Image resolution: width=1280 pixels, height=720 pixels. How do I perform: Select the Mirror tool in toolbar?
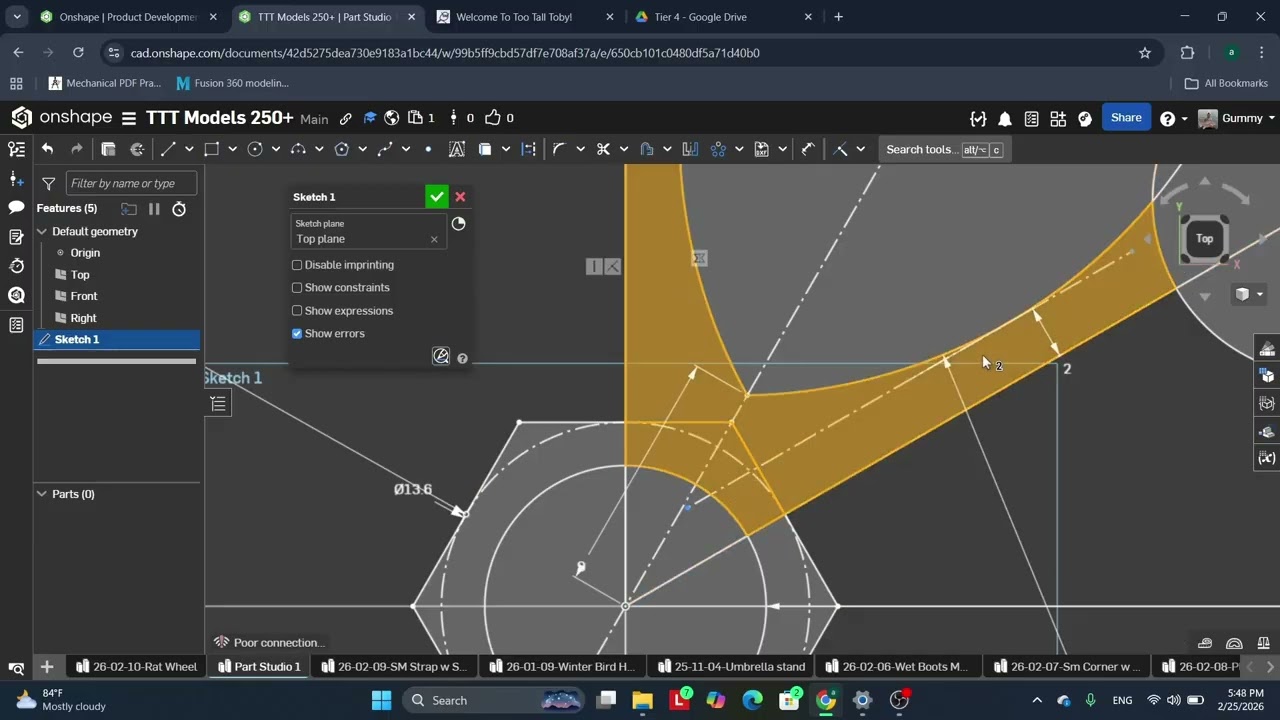690,149
